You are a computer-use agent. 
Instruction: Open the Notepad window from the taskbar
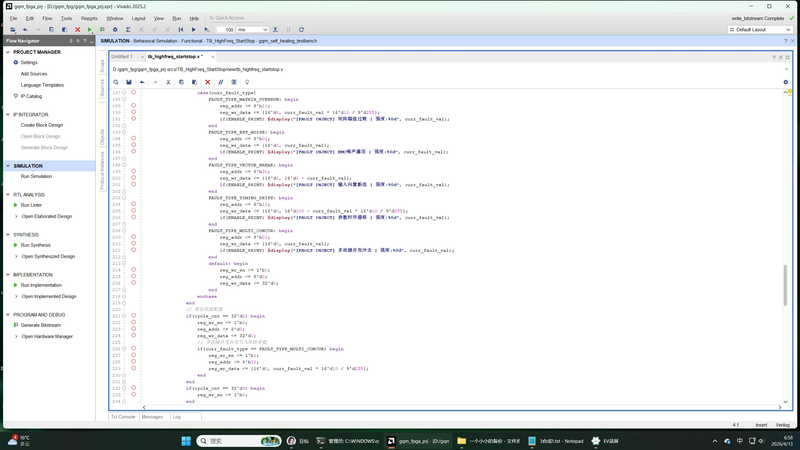pos(555,441)
